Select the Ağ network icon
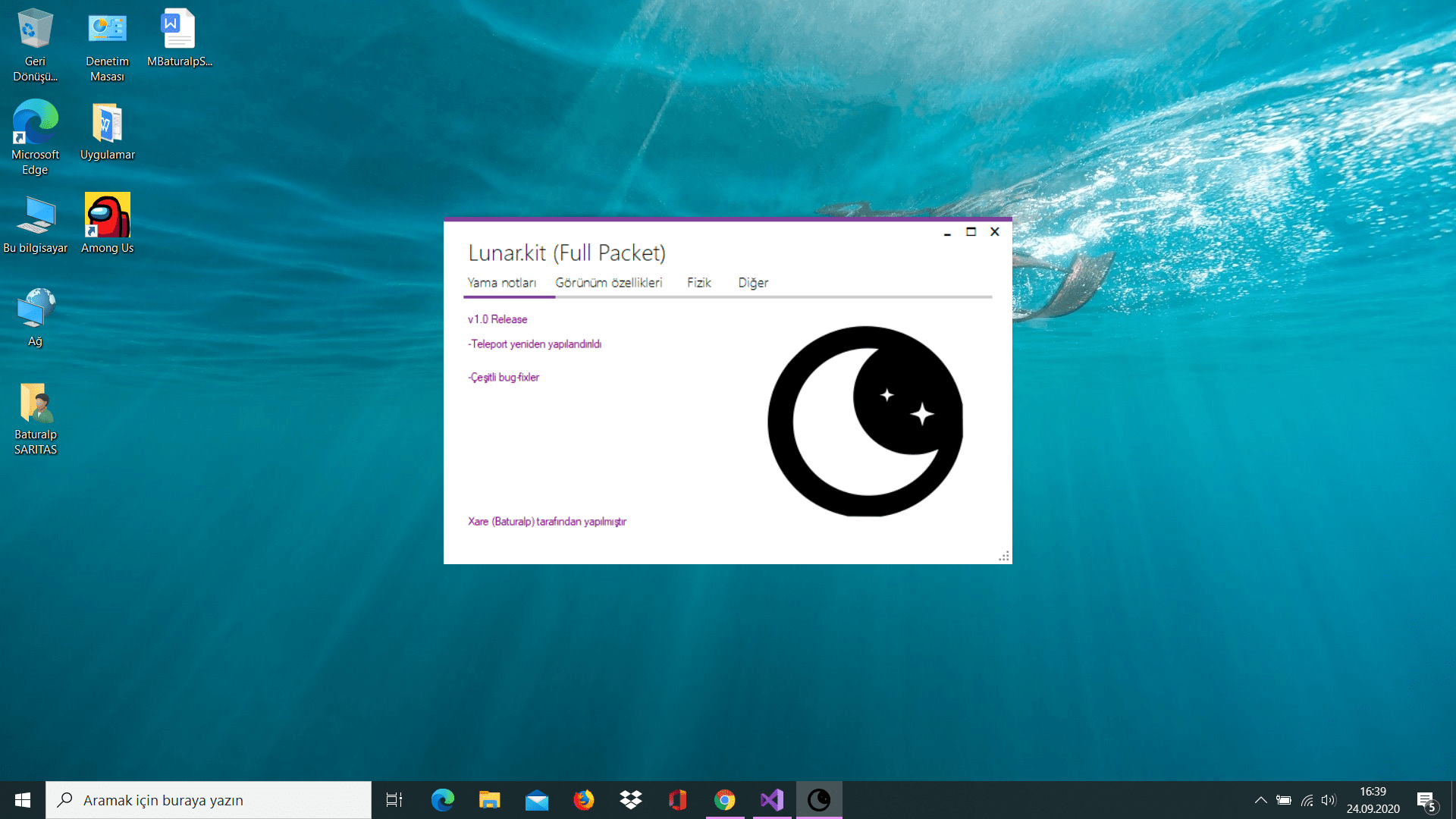1456x819 pixels. pos(35,318)
